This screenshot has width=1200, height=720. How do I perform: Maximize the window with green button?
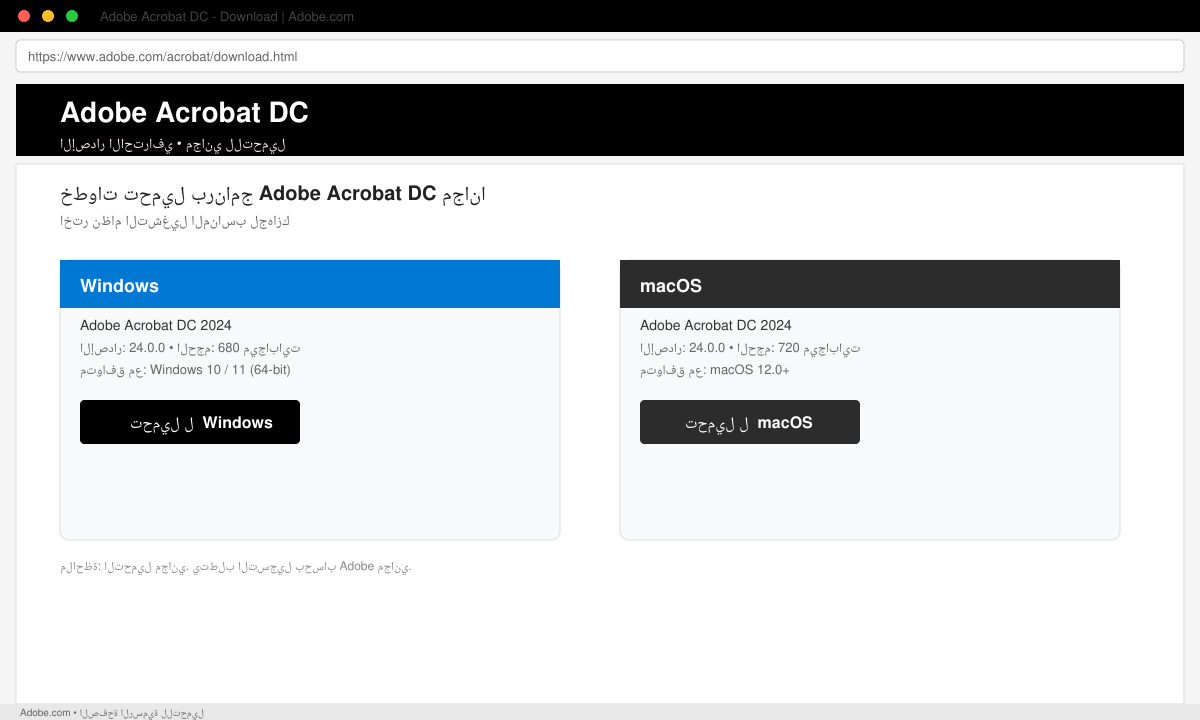pos(72,16)
